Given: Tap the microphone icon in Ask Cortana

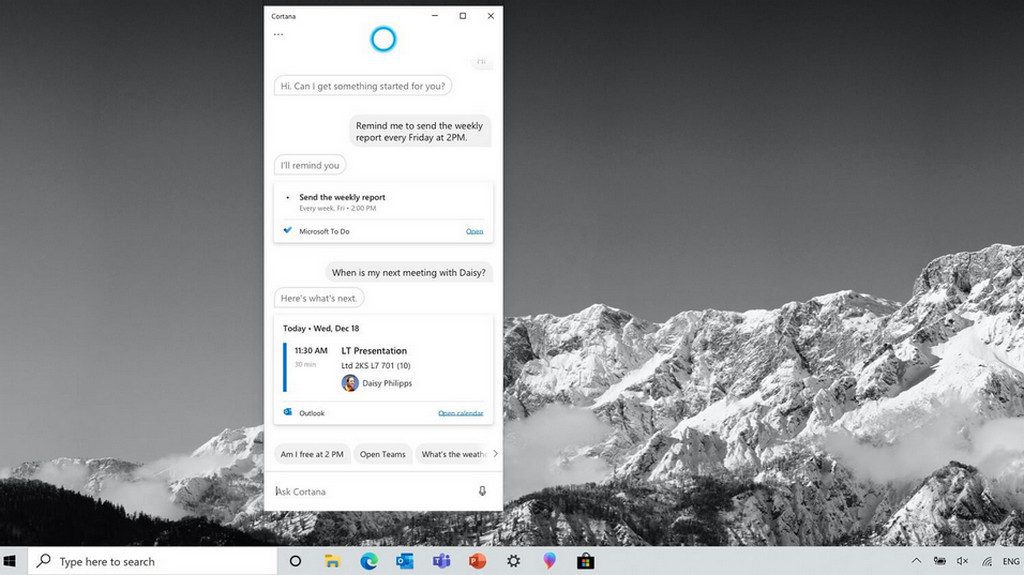Looking at the screenshot, I should 482,491.
